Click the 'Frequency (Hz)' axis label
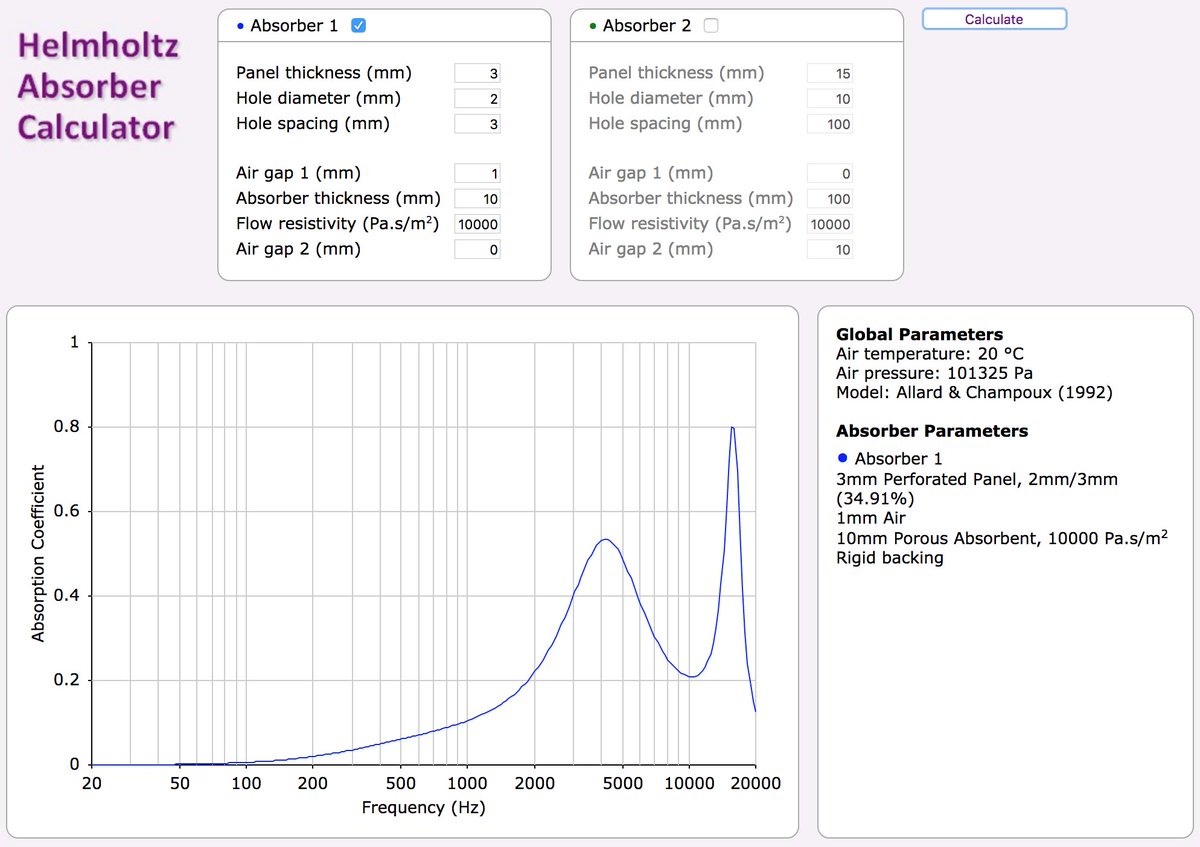Image resolution: width=1200 pixels, height=847 pixels. [423, 808]
